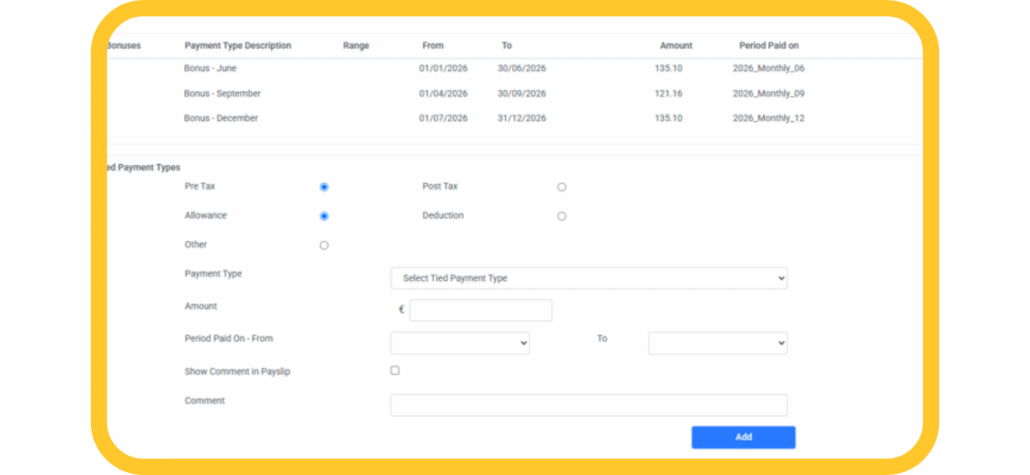Focus the Comment text field

(x=589, y=405)
